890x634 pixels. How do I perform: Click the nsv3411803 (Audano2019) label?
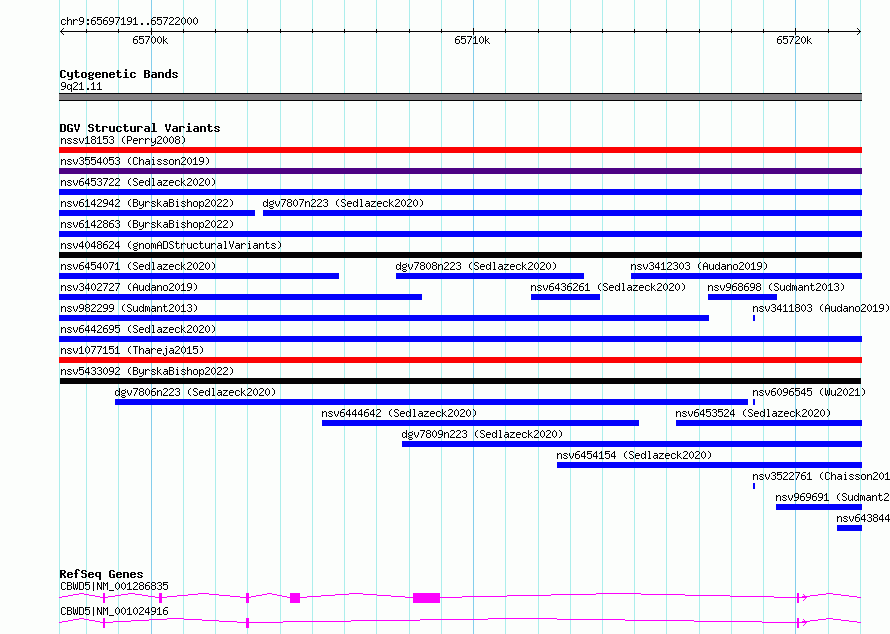click(x=821, y=308)
